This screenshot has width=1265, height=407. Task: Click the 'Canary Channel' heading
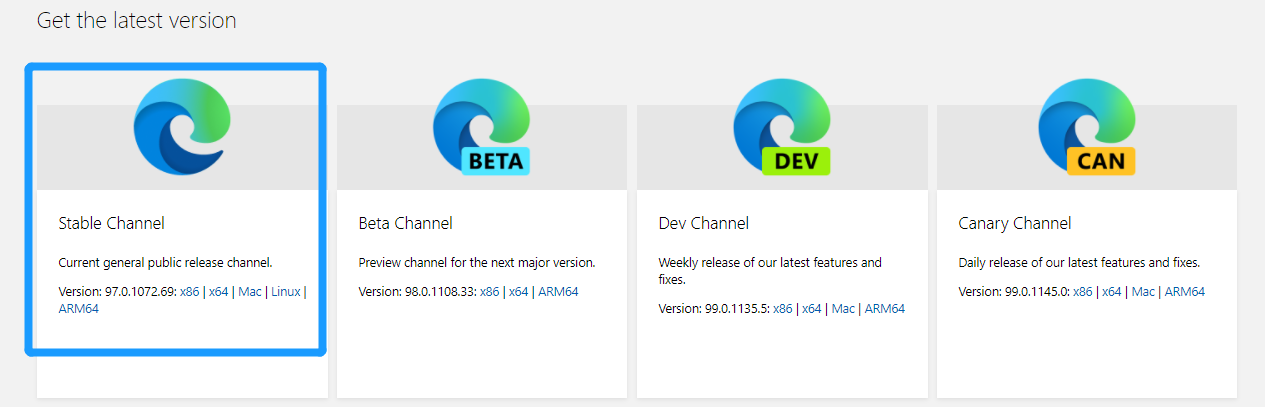[1015, 223]
